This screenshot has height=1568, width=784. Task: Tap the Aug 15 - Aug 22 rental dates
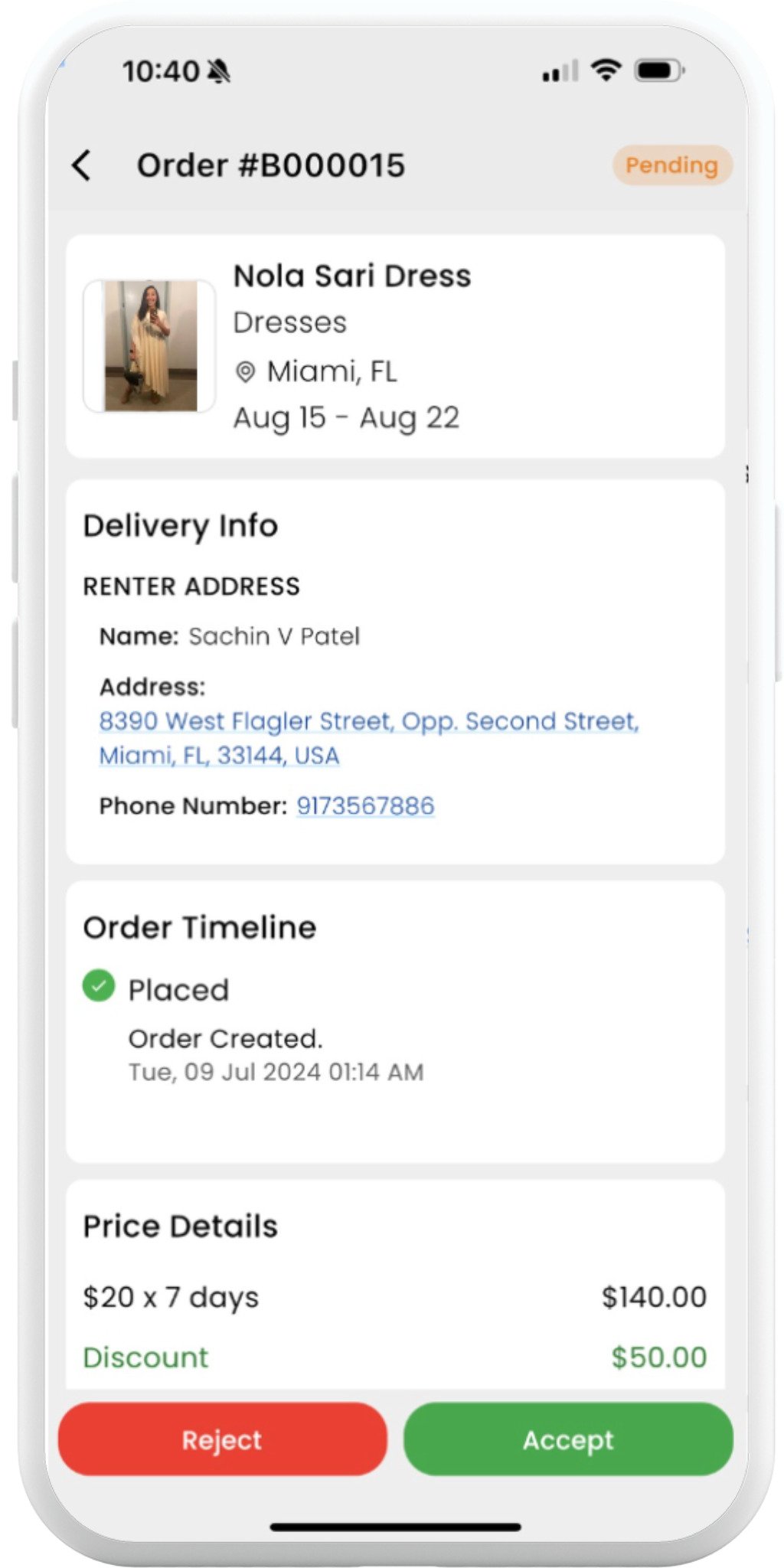tap(346, 418)
